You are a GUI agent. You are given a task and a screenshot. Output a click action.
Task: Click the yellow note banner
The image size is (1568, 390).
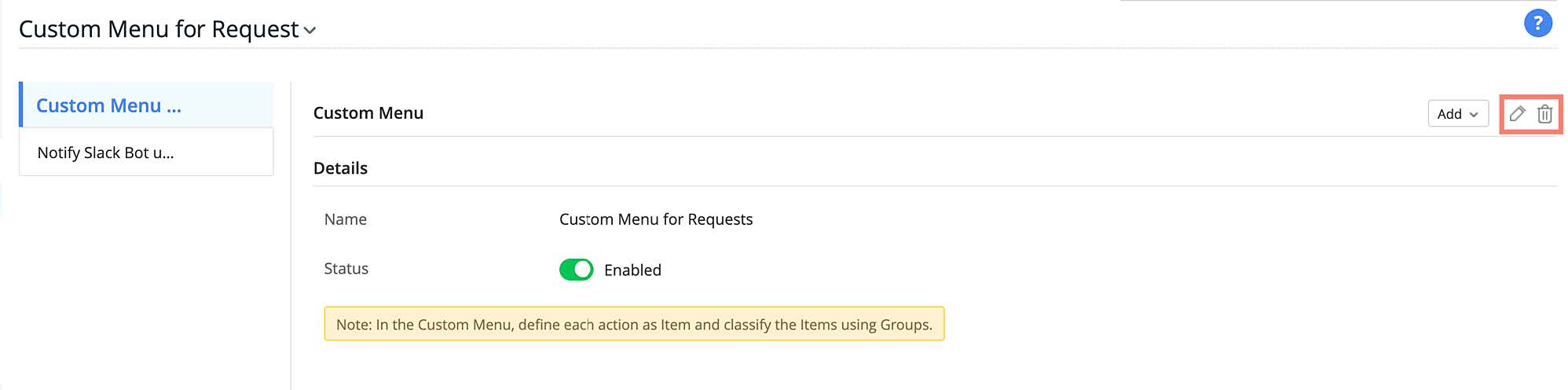634,324
